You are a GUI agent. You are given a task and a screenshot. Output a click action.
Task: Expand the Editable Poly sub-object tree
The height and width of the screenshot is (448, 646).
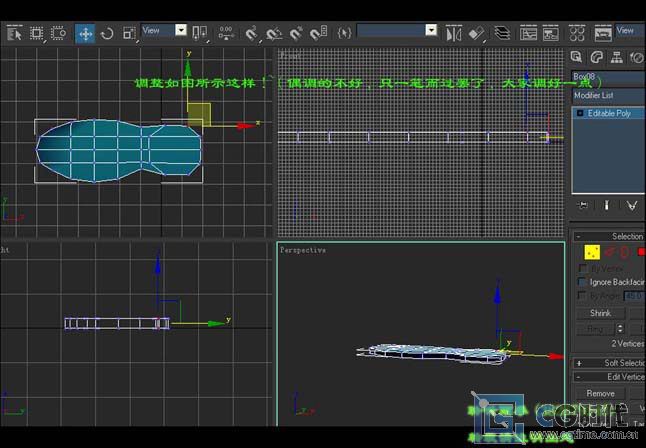tap(580, 113)
